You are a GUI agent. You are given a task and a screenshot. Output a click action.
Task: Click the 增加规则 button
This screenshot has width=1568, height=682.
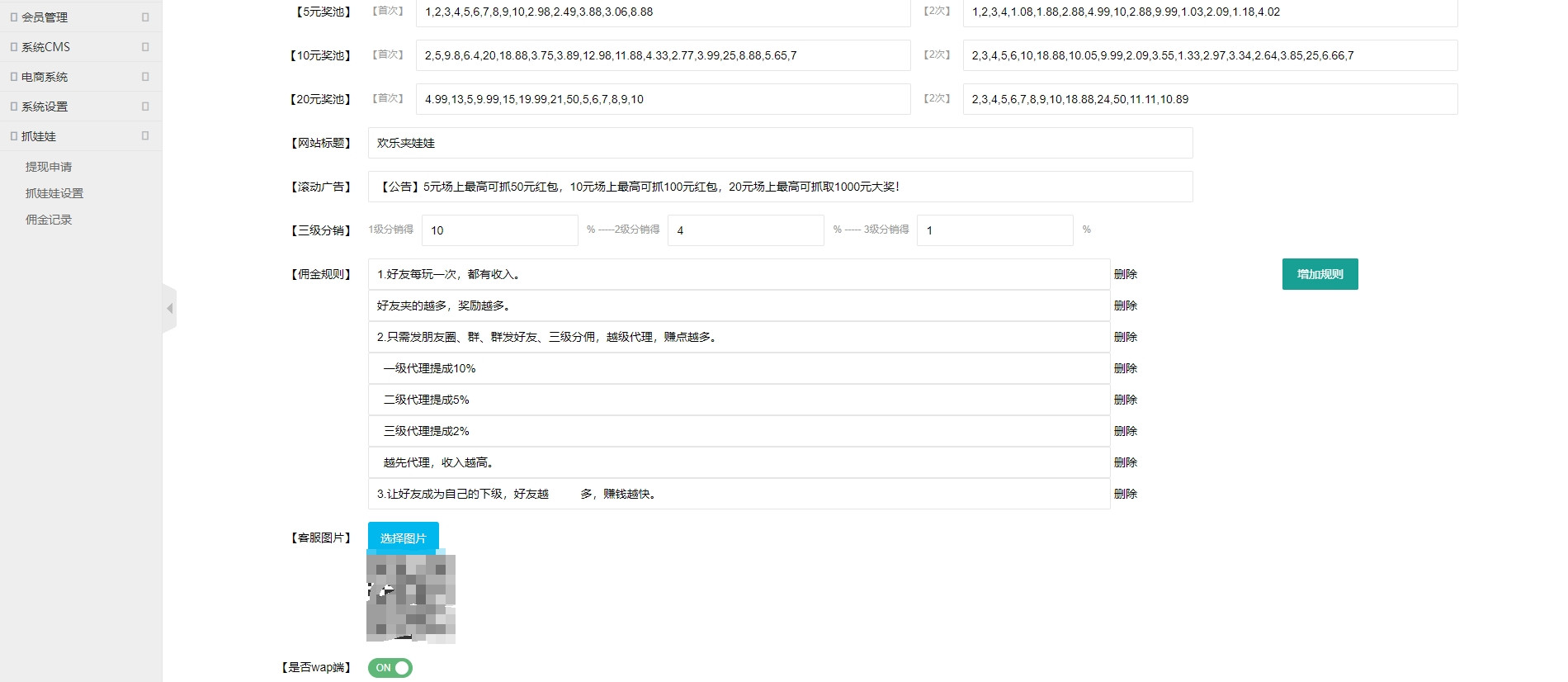[x=1320, y=274]
